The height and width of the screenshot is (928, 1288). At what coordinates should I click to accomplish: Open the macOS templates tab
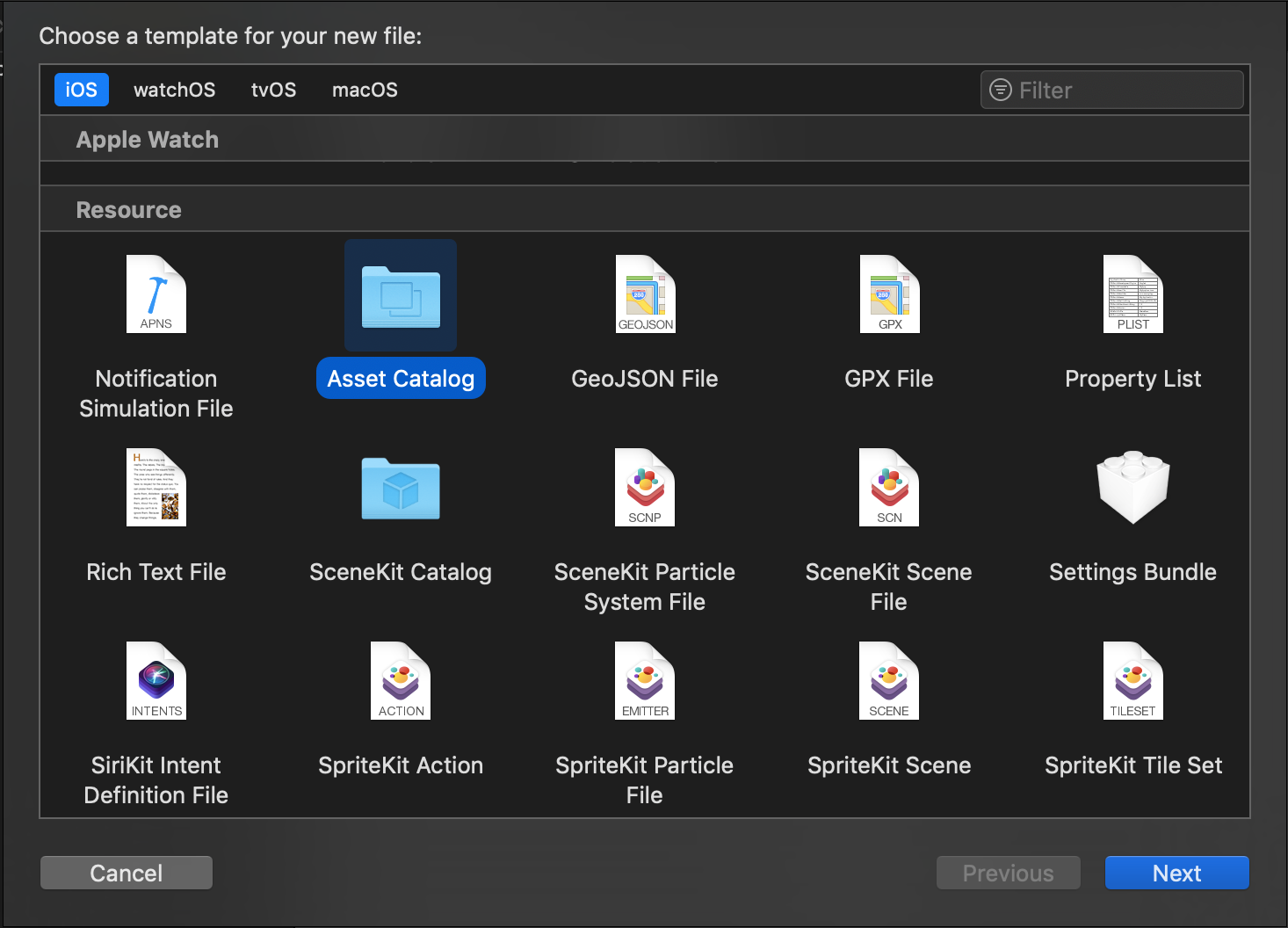tap(365, 90)
